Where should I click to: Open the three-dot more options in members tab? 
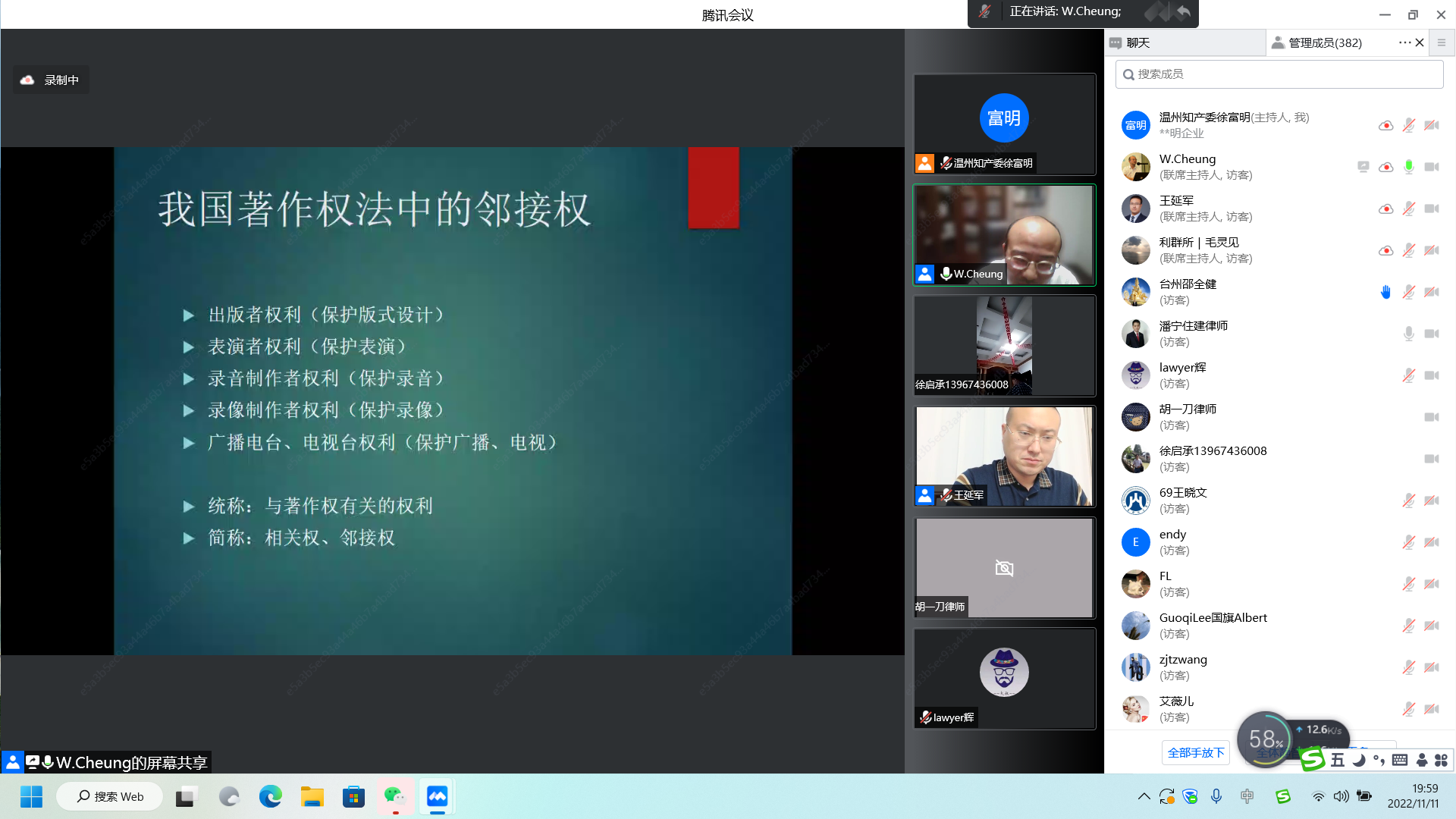click(1404, 42)
